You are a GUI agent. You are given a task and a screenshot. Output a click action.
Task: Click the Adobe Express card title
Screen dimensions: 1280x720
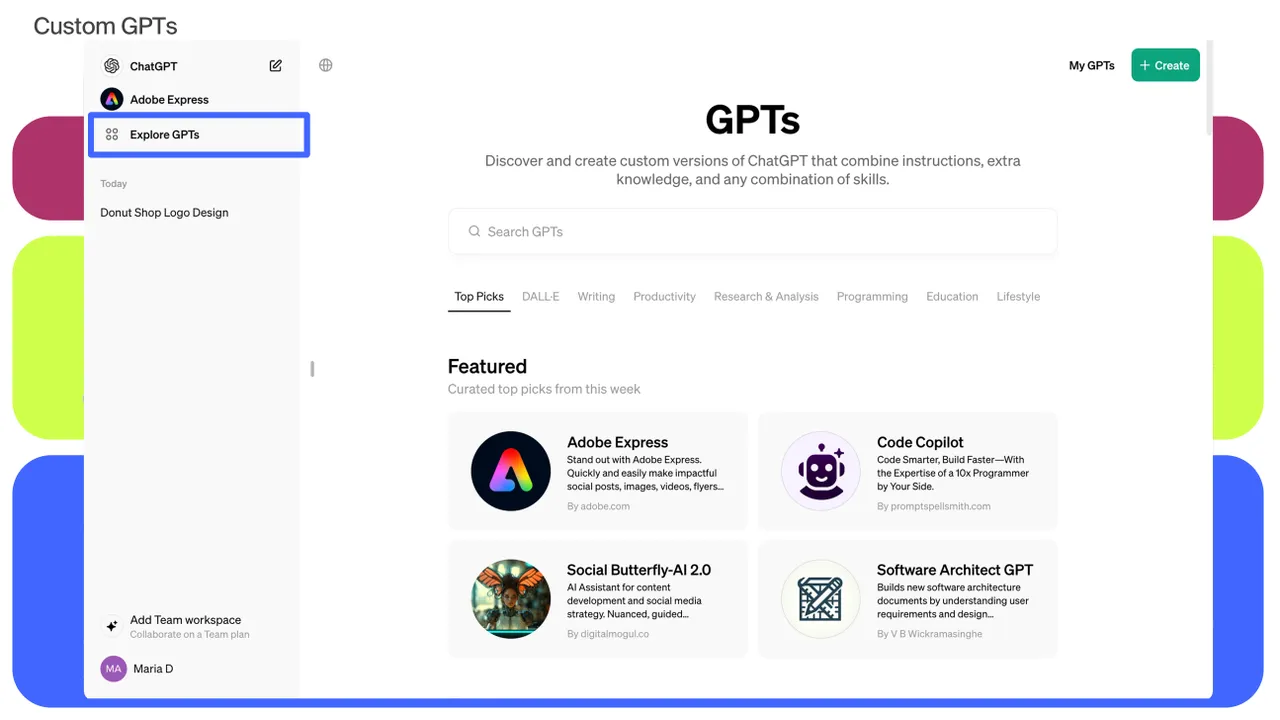(617, 442)
